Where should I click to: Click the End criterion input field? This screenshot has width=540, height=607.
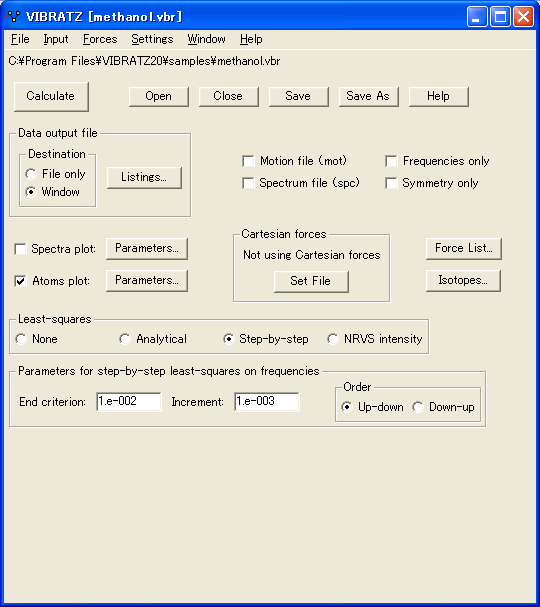click(x=129, y=401)
